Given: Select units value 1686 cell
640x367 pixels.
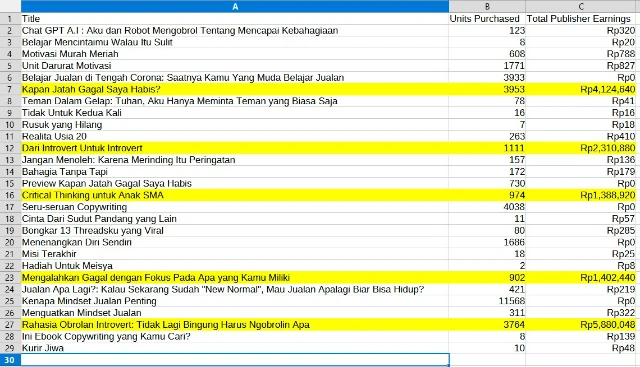Looking at the screenshot, I should point(487,242).
